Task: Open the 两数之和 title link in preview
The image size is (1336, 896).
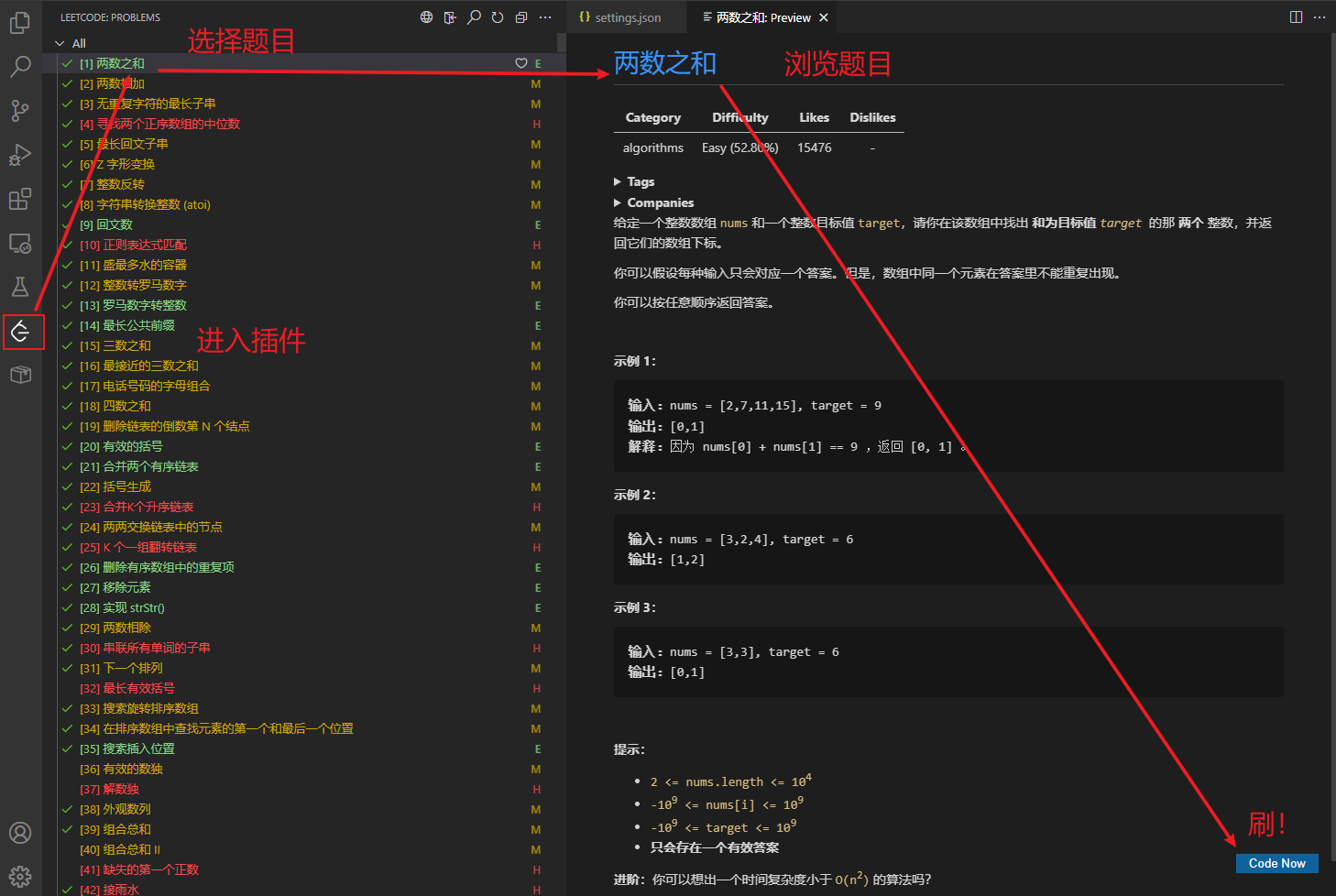Action: click(665, 63)
